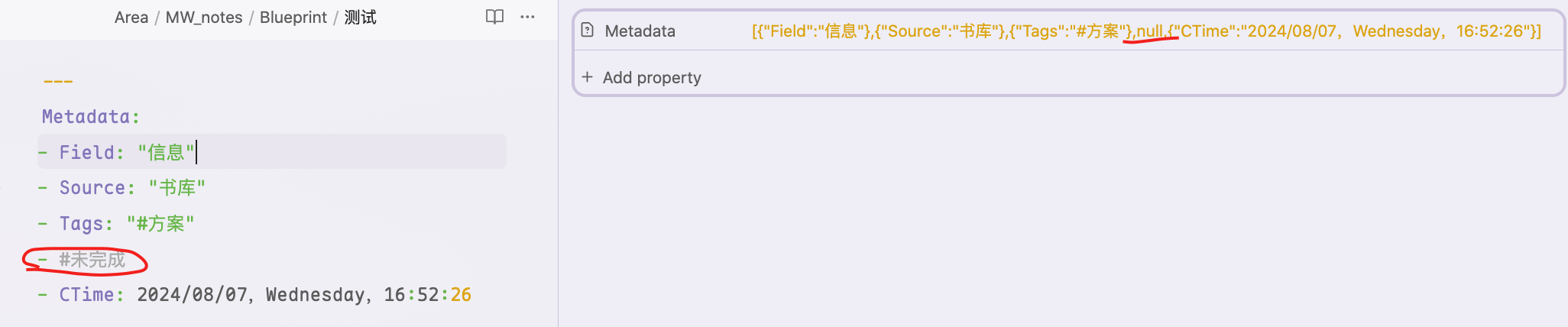Screen dimensions: 1568x327
Task: Click the commented #未完成 list item
Action: [83, 260]
